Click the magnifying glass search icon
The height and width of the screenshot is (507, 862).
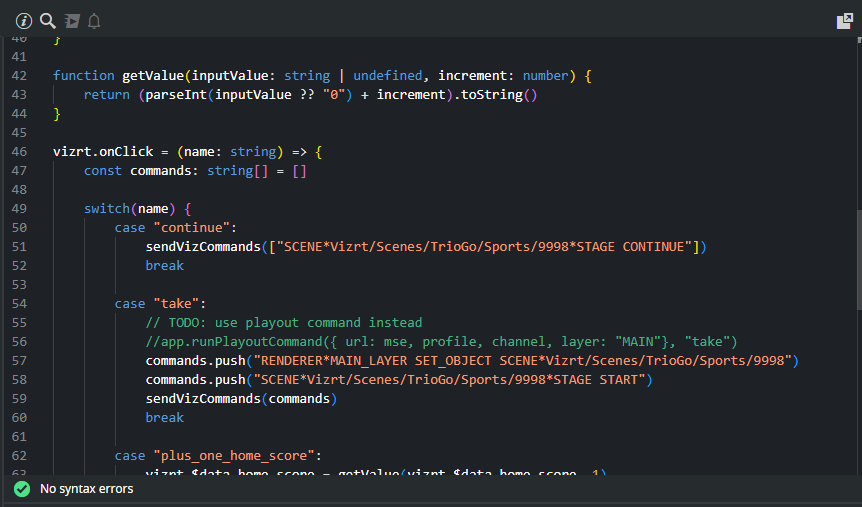(x=47, y=20)
